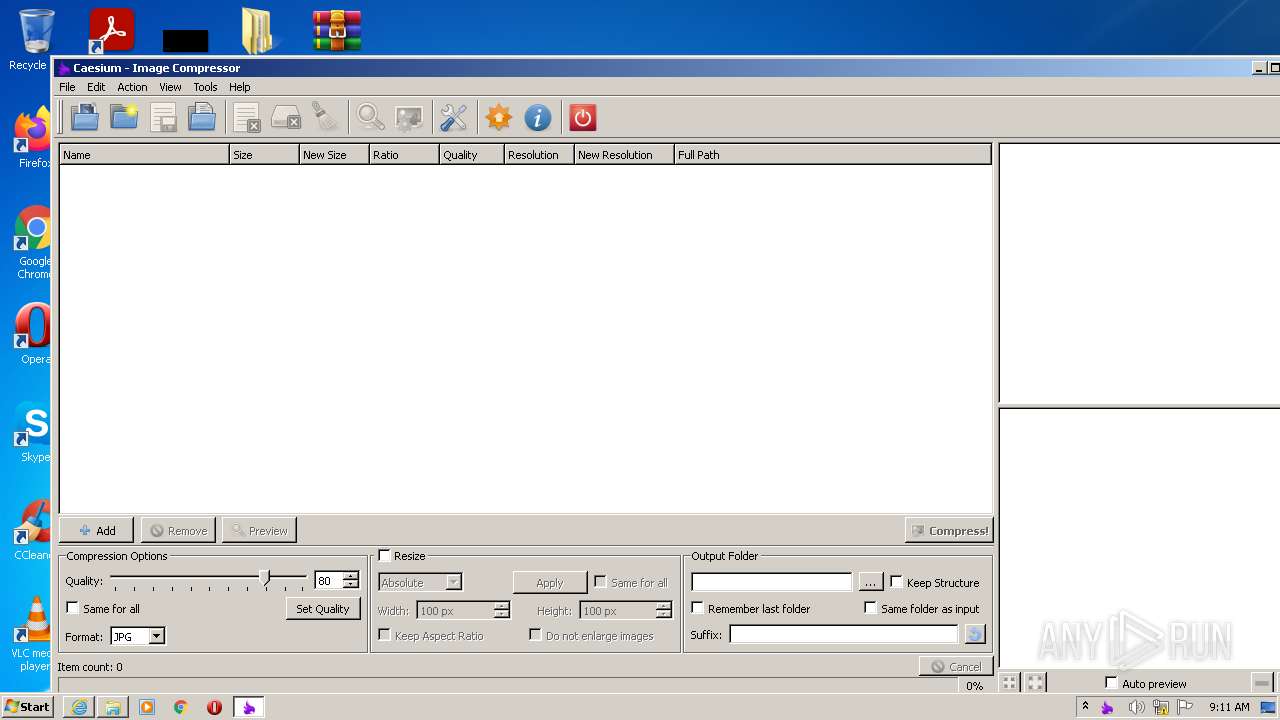
Task: Click the orange Check for updates icon
Action: click(x=499, y=118)
